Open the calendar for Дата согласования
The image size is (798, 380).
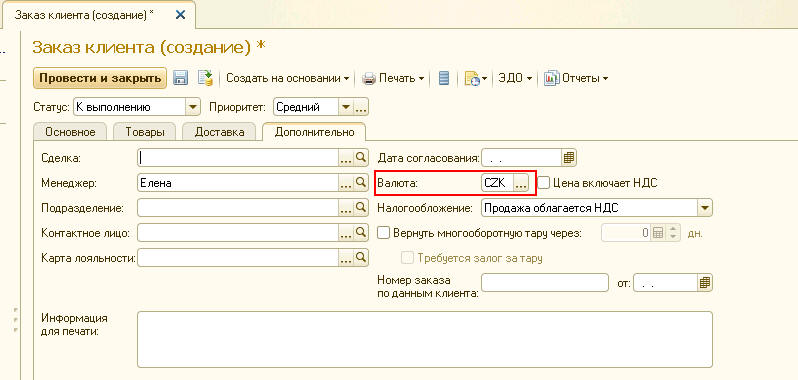[568, 158]
